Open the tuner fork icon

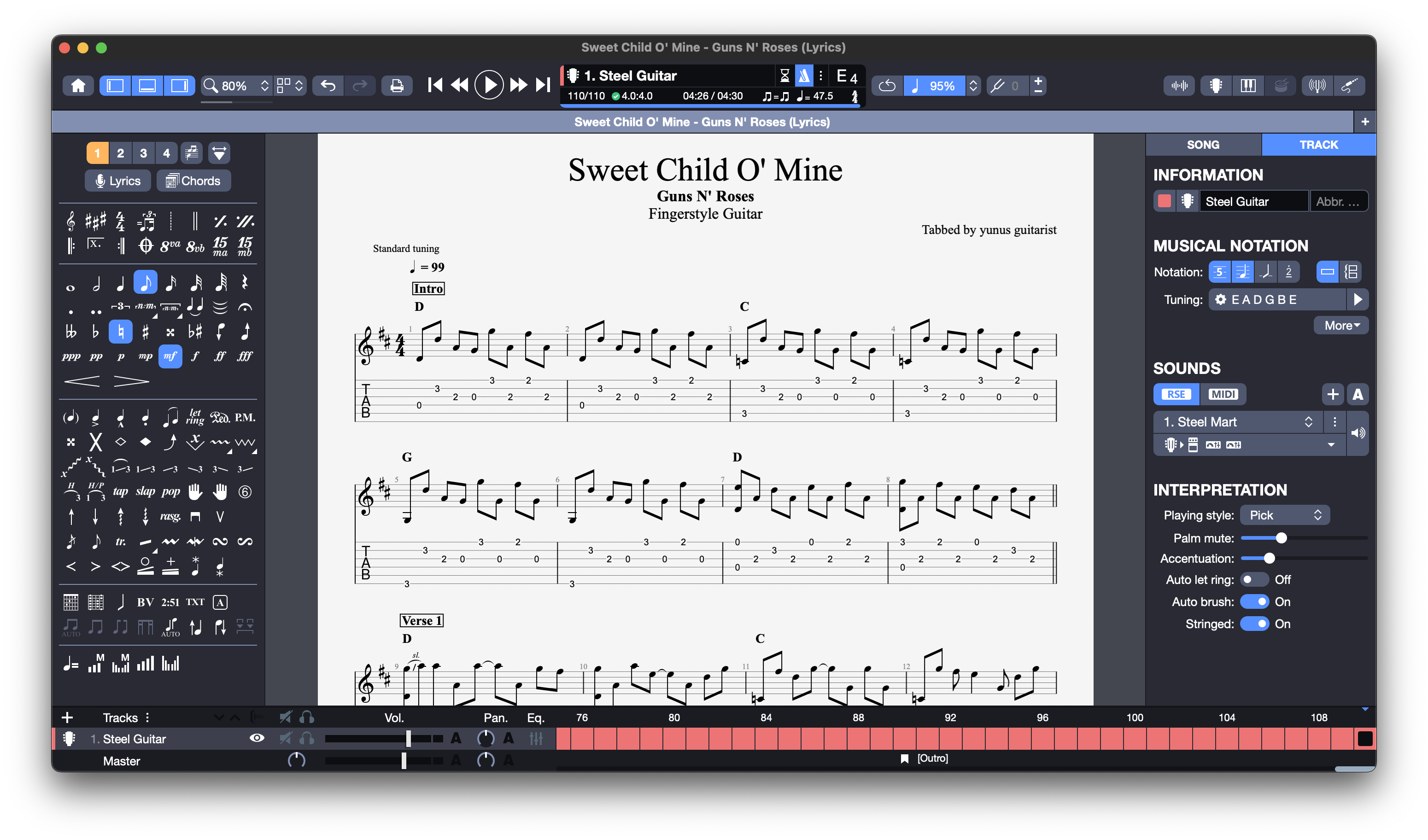click(998, 86)
